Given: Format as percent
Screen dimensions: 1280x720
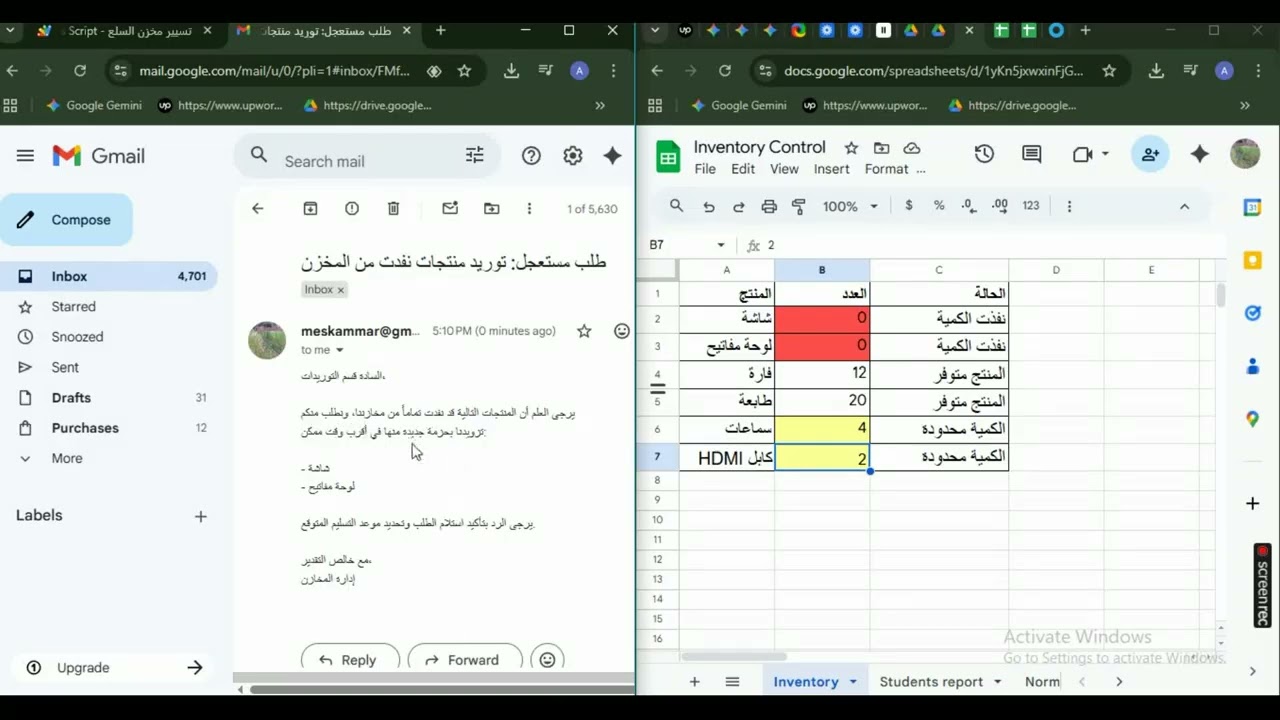Looking at the screenshot, I should point(939,206).
